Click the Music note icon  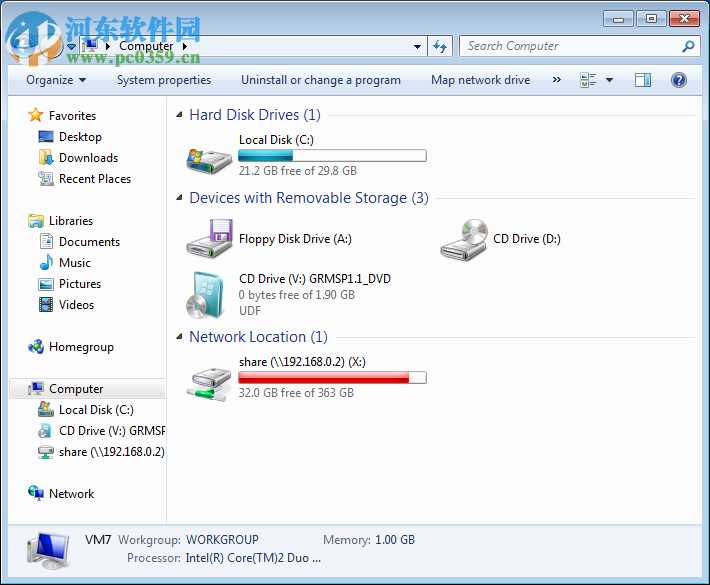coord(46,262)
